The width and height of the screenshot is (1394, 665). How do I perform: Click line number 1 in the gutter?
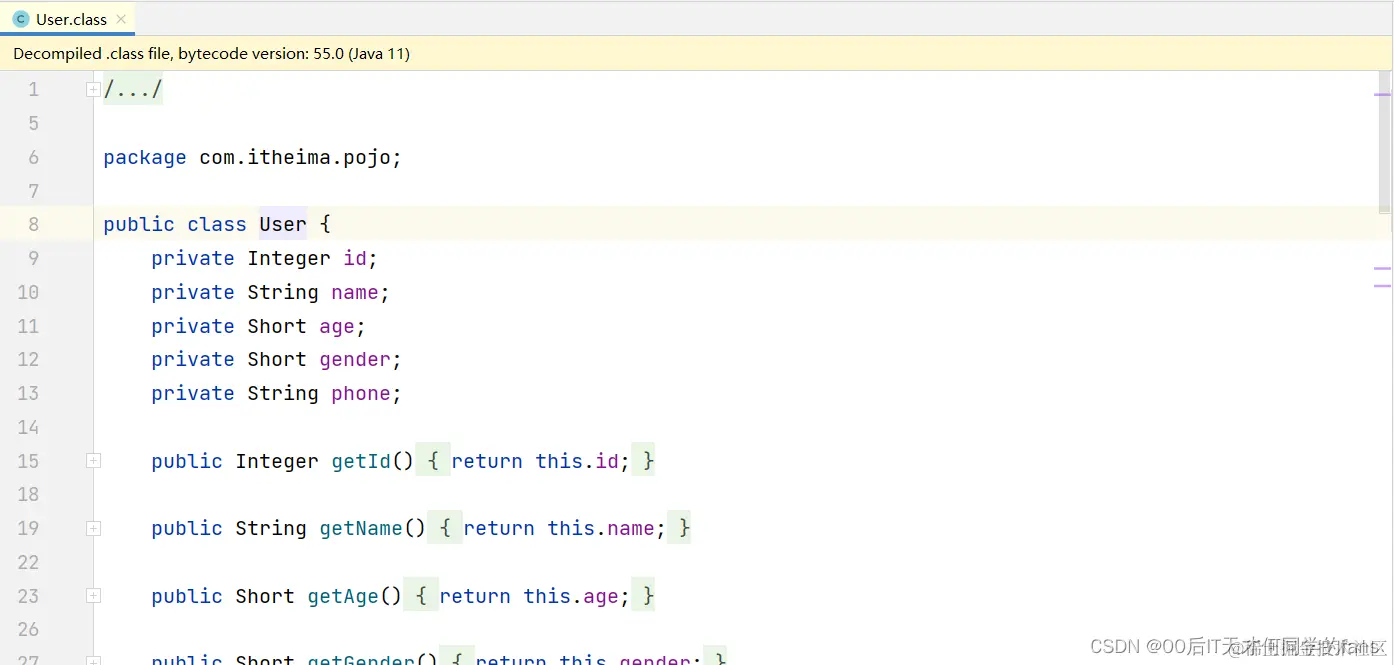coord(33,90)
